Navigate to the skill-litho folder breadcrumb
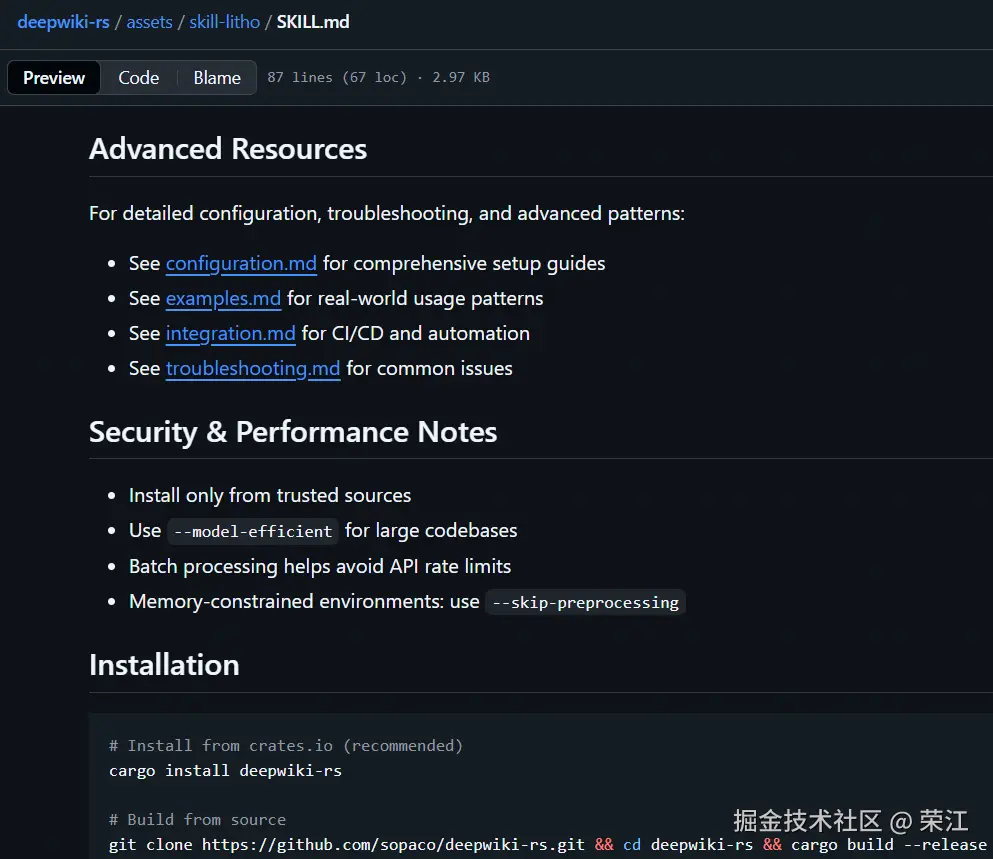This screenshot has height=859, width=993. tap(226, 21)
